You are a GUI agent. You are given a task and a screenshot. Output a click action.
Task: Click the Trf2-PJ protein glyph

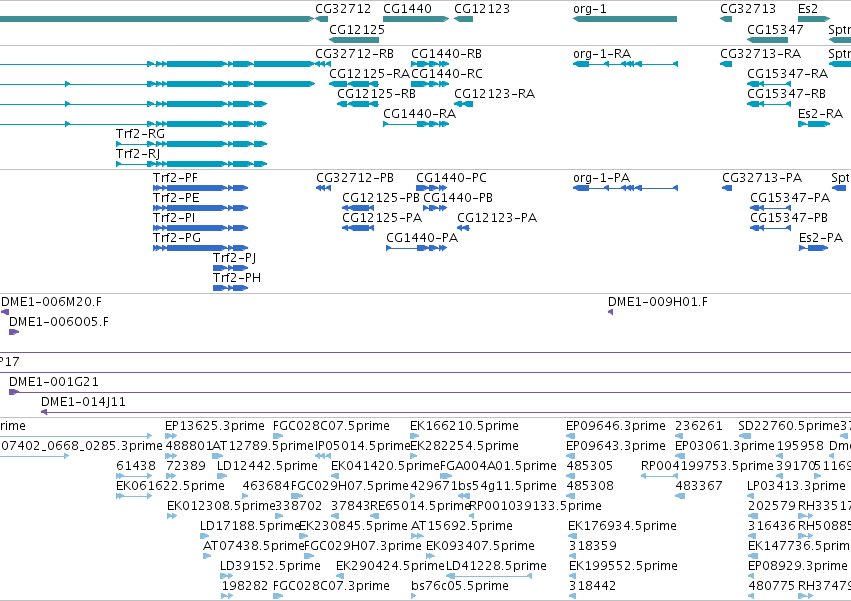pyautogui.click(x=231, y=268)
